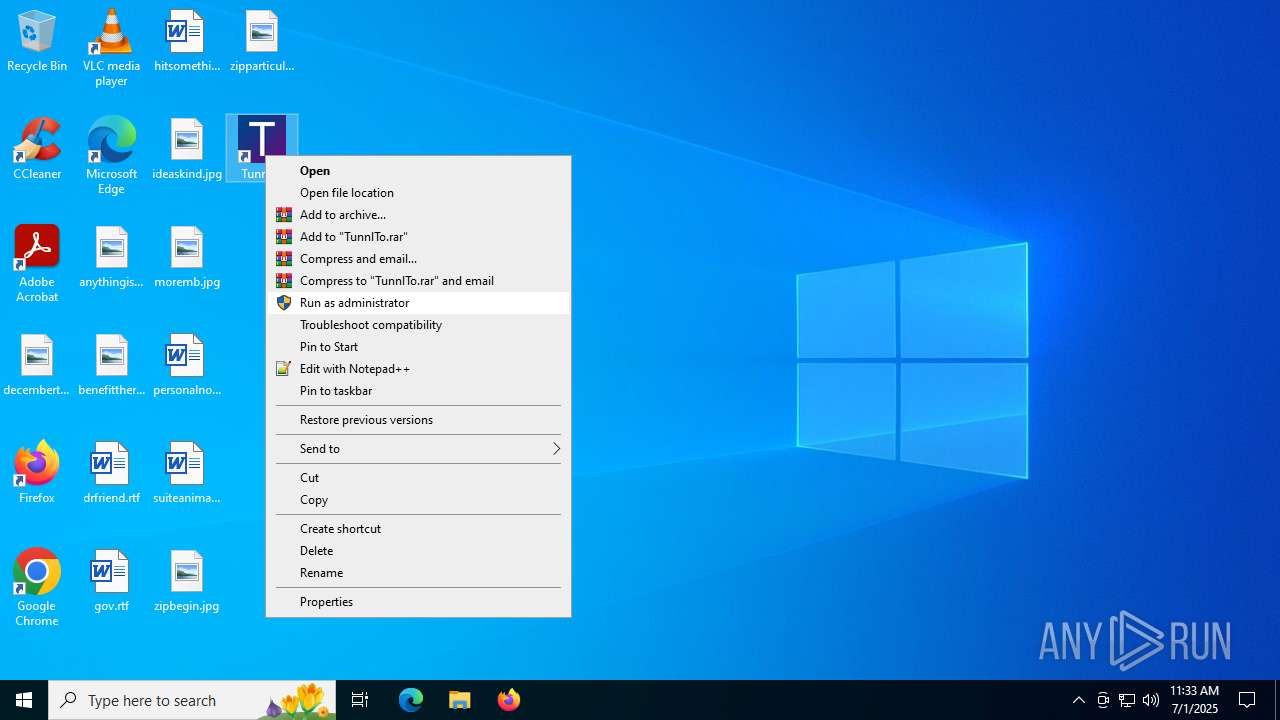Choose Pin to taskbar

[x=418, y=391]
